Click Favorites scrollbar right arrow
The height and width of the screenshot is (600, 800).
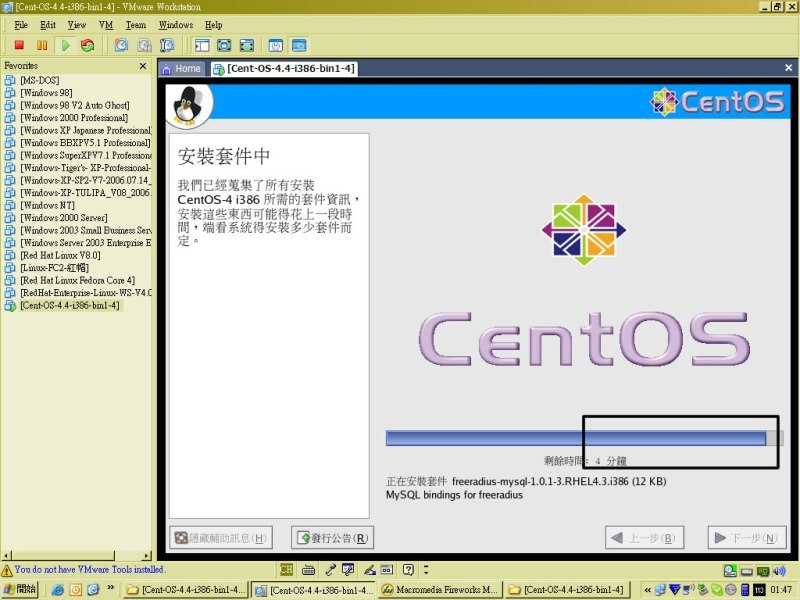(147, 555)
